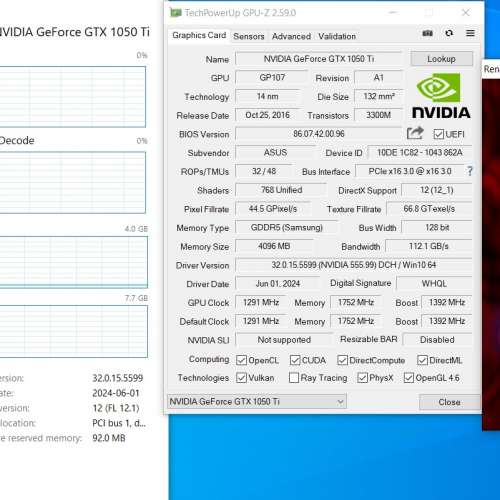The height and width of the screenshot is (500, 500).
Task: Click the Die Size 132 mm² field
Action: click(379, 96)
